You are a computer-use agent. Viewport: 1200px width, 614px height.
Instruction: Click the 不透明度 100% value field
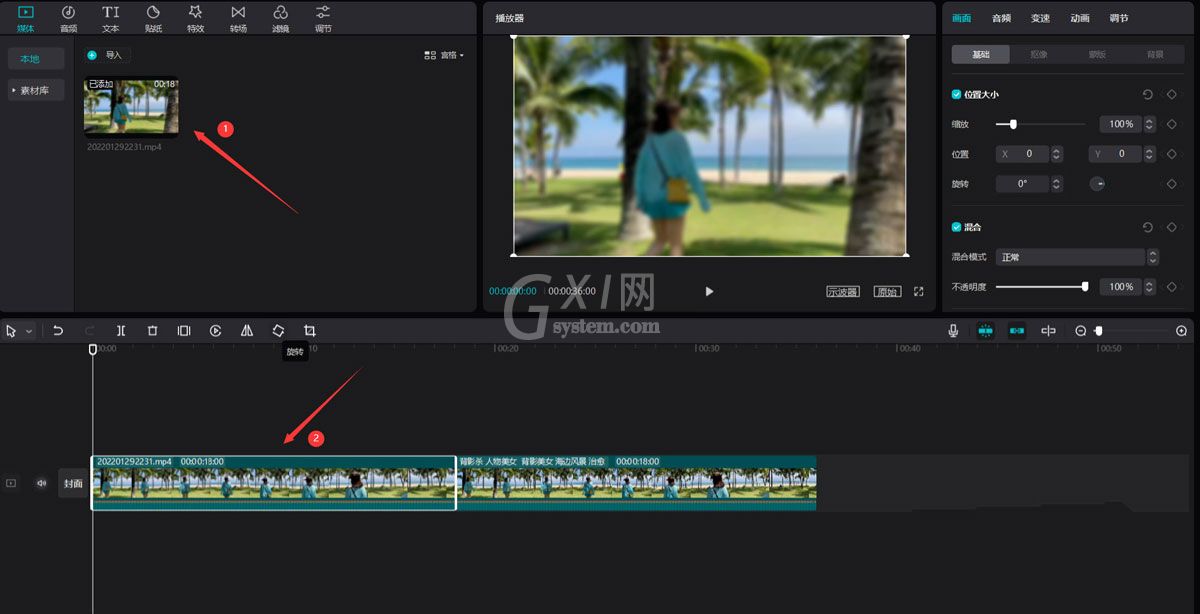point(1121,287)
